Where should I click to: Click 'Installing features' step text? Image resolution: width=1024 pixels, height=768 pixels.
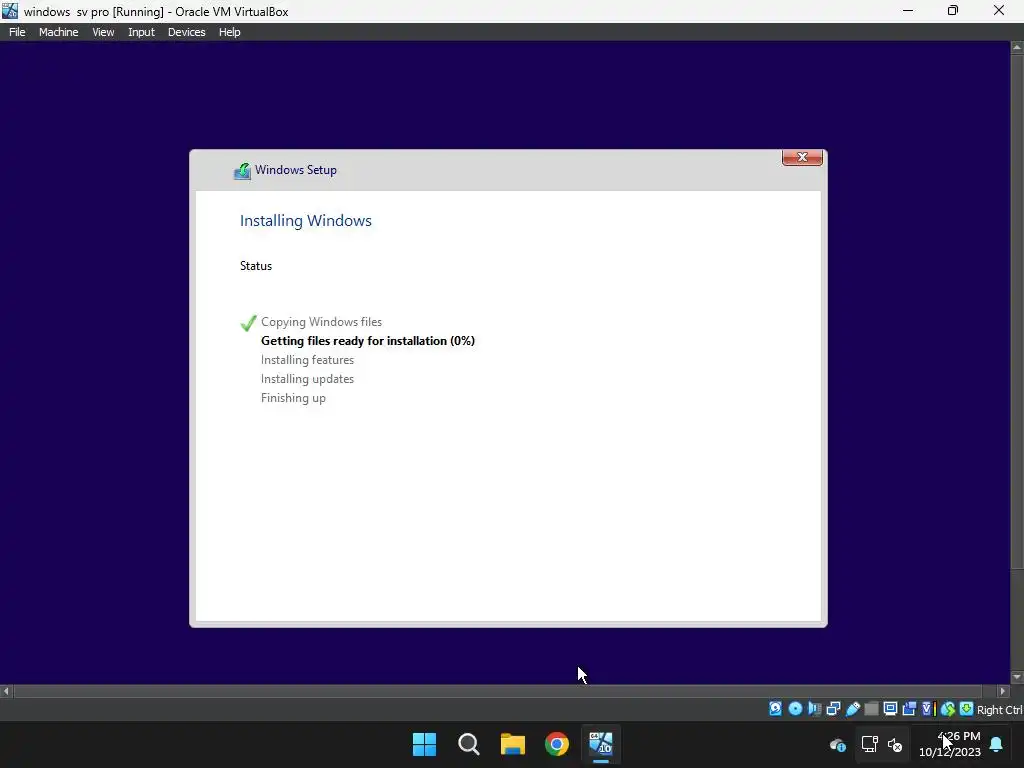307,360
